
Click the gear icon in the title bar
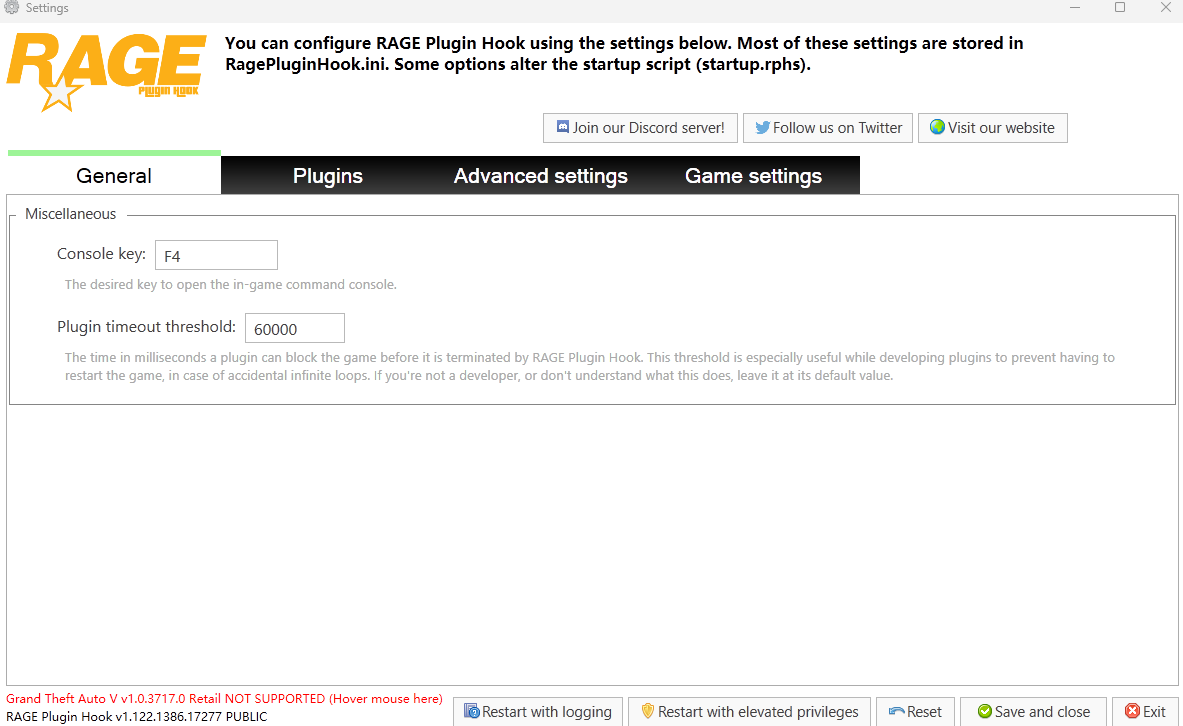[x=12, y=8]
